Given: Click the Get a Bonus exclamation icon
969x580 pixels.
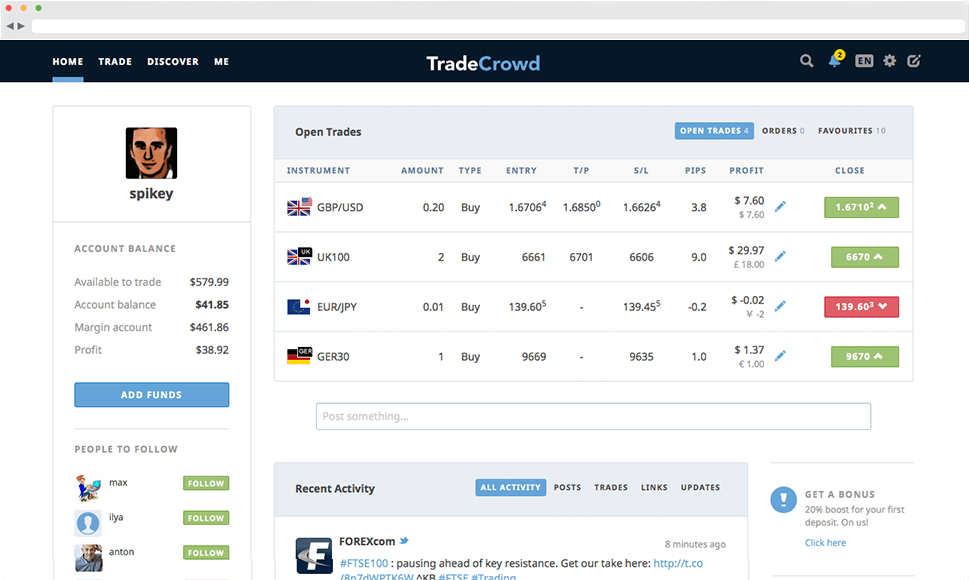Looking at the screenshot, I should point(784,499).
